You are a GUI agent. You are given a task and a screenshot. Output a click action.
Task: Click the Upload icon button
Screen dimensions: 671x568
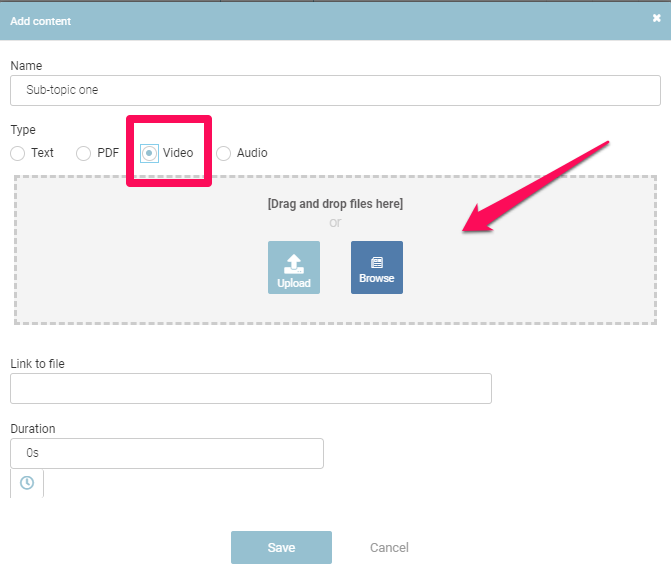294,267
